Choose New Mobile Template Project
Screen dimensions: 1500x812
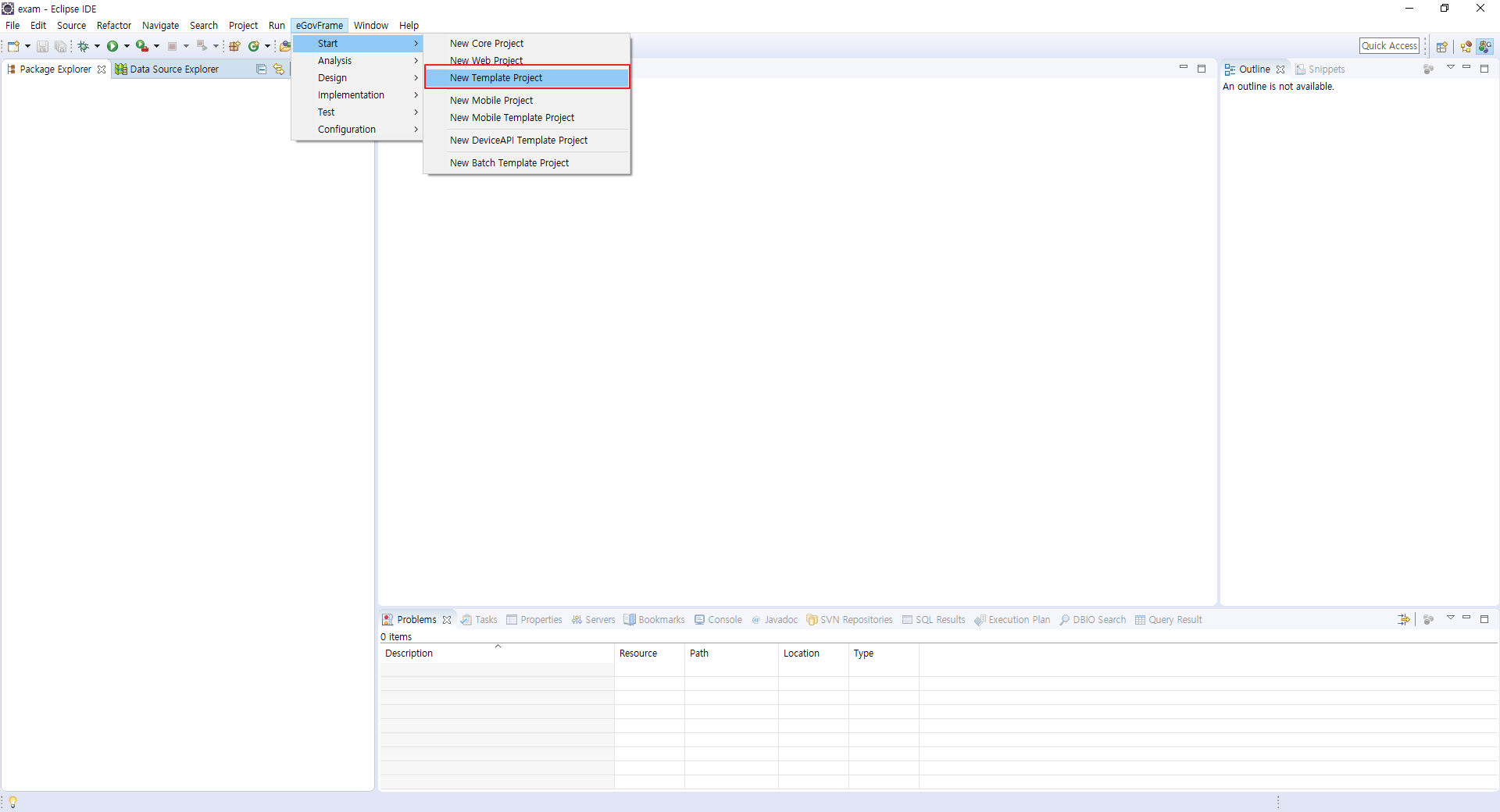[x=527, y=118]
